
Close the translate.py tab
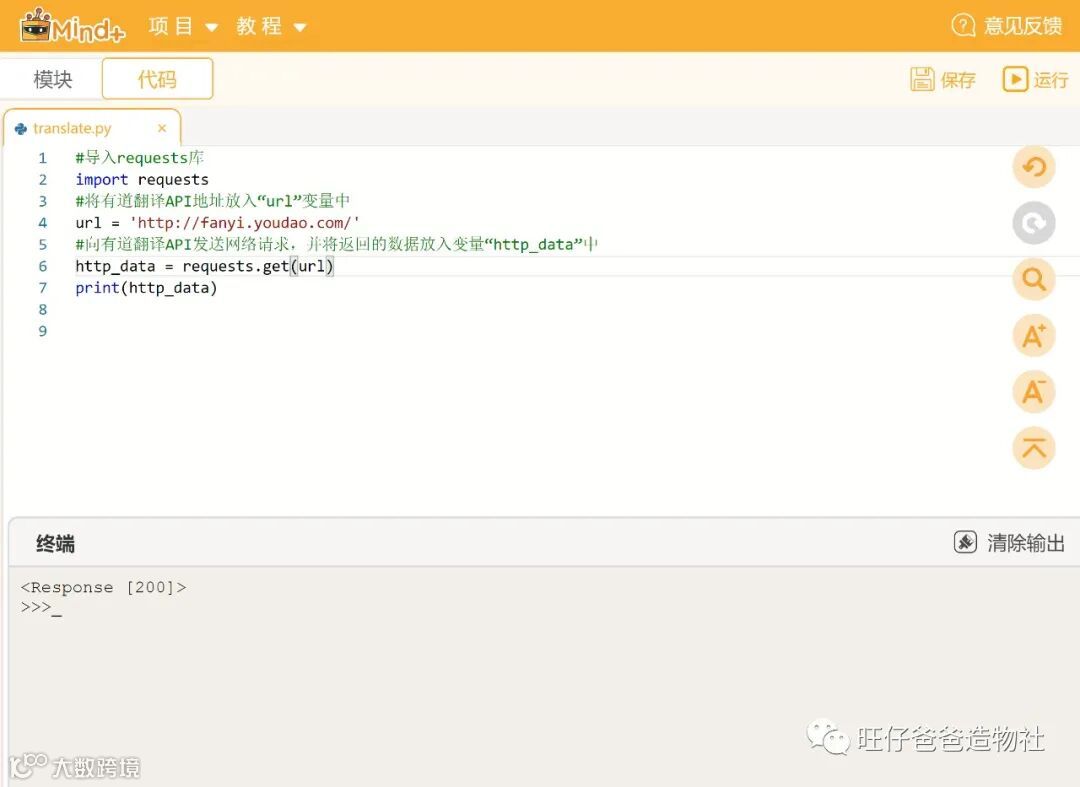tap(162, 128)
